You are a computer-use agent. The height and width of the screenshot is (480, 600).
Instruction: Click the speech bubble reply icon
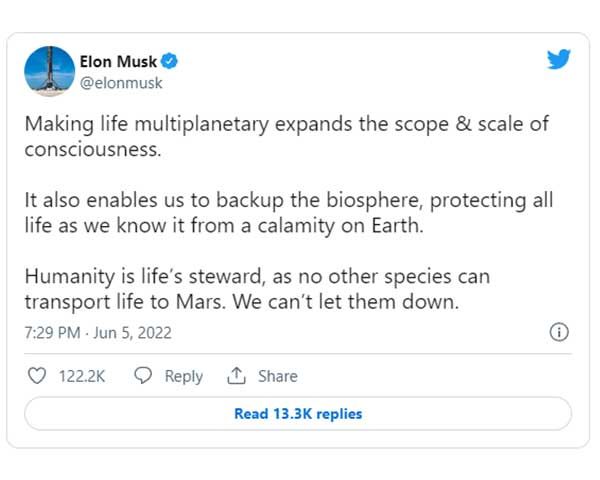tap(143, 376)
